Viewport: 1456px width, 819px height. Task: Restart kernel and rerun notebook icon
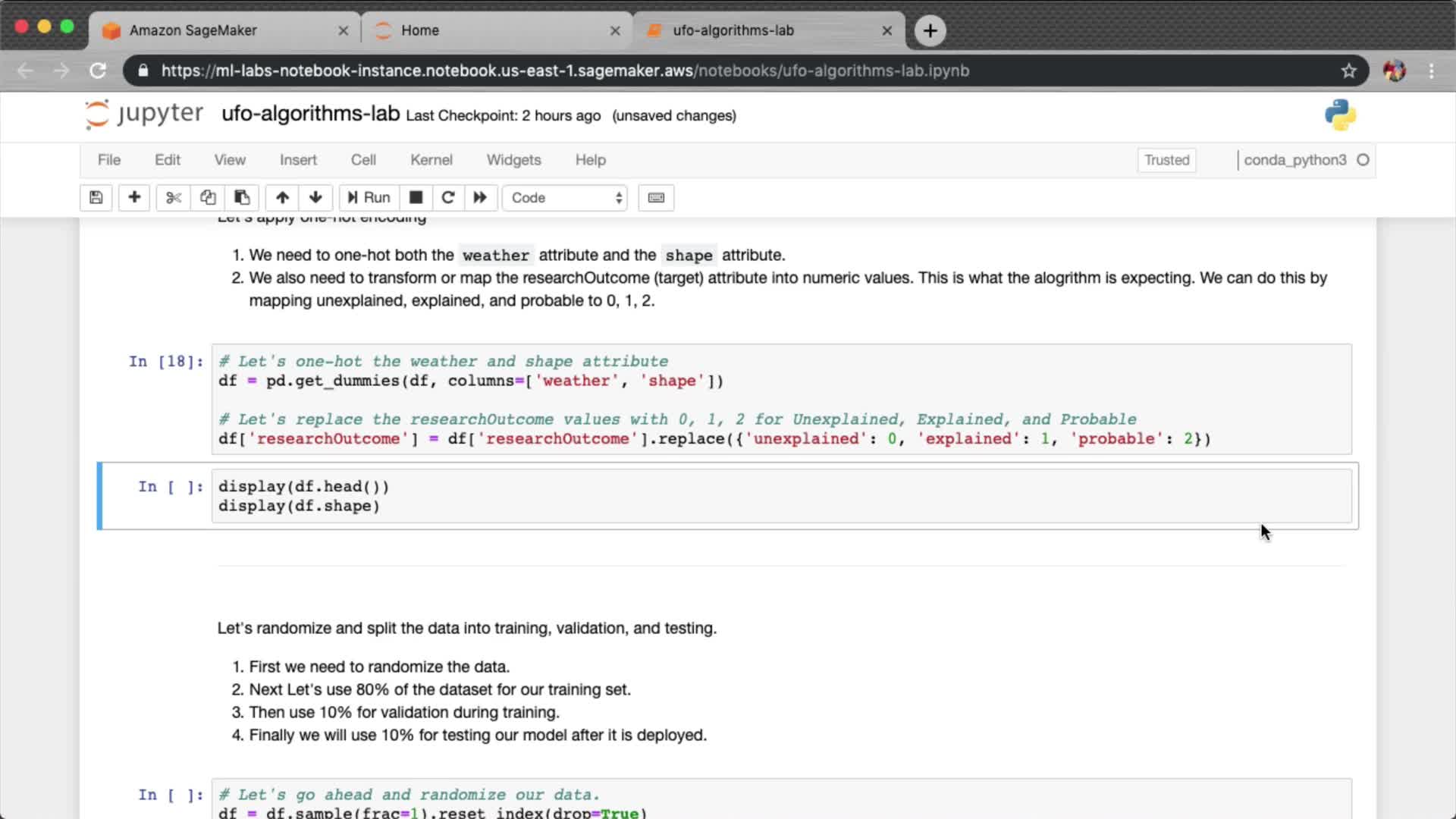click(480, 198)
